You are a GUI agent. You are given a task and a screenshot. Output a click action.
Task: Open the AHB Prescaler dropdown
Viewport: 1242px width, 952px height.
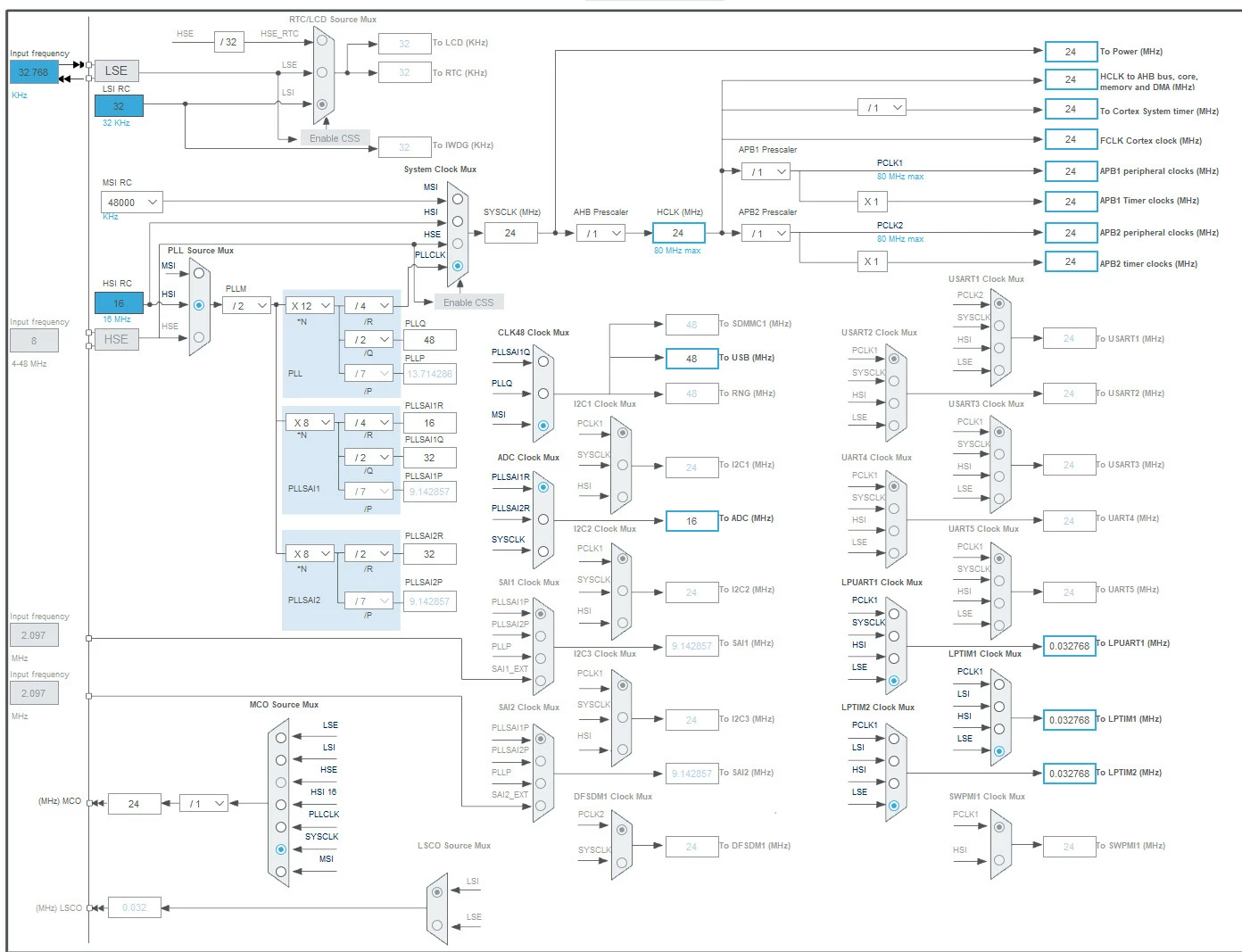point(601,233)
